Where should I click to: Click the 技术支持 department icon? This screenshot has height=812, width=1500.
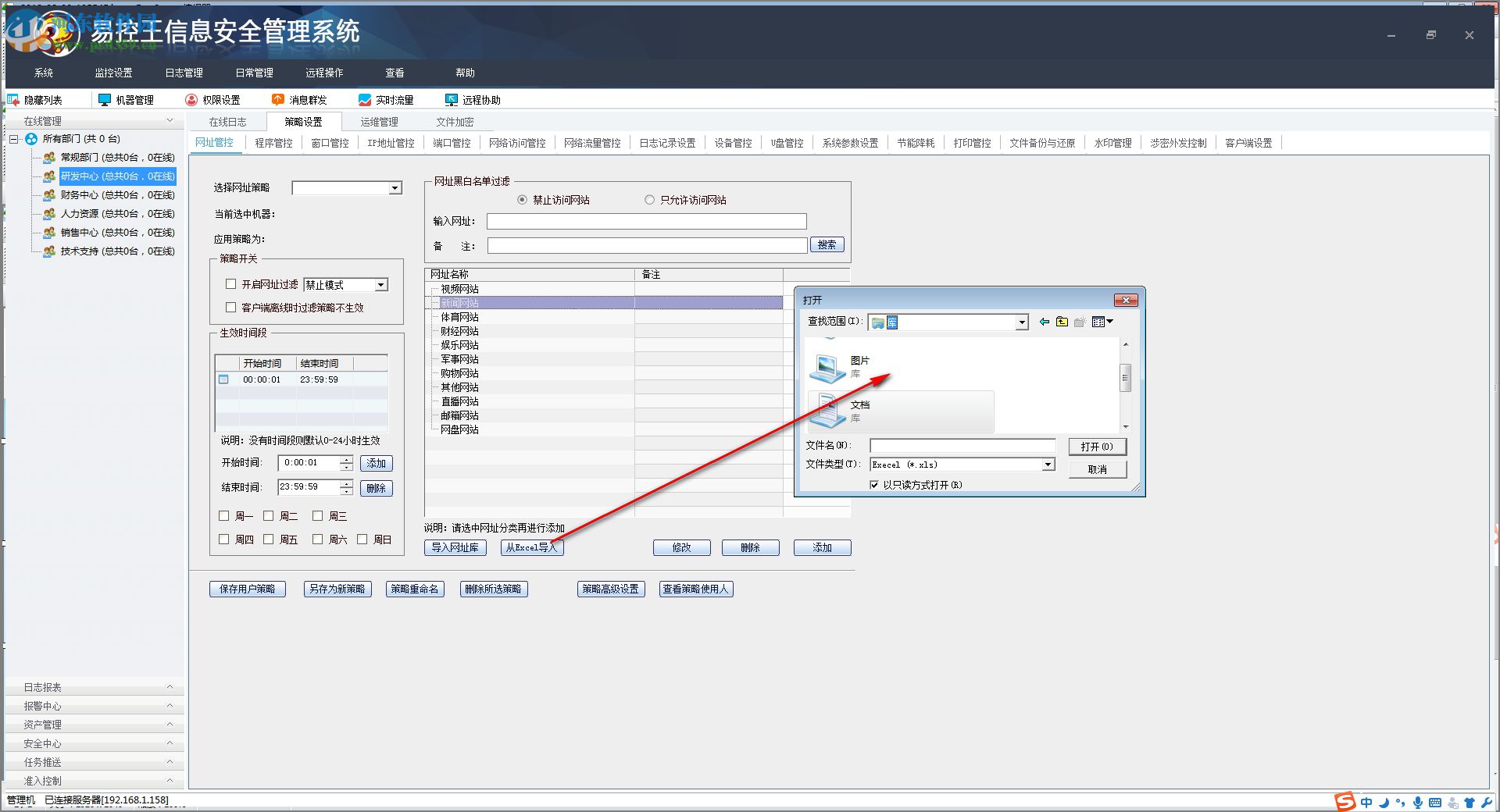pyautogui.click(x=49, y=251)
